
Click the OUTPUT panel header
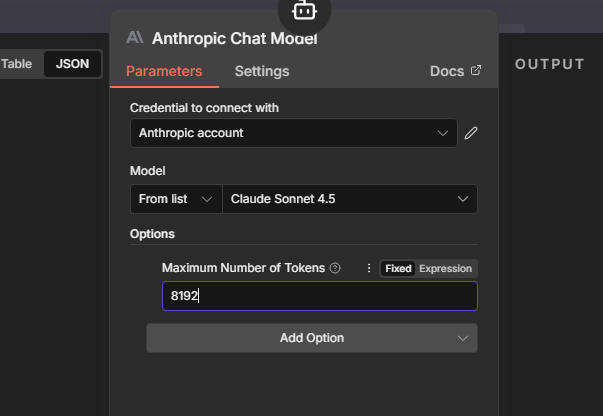pos(549,64)
